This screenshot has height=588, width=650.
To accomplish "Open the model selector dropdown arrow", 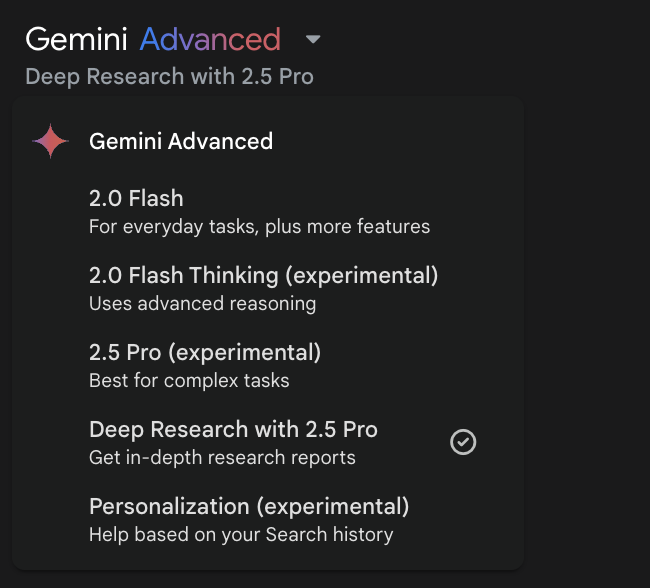I will coord(313,39).
